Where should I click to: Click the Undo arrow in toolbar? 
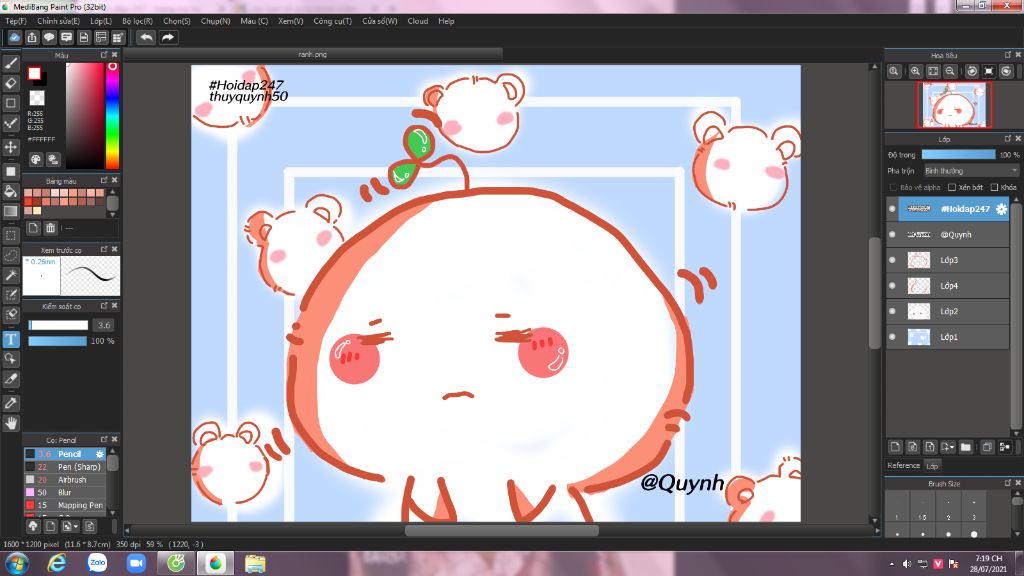coord(146,37)
